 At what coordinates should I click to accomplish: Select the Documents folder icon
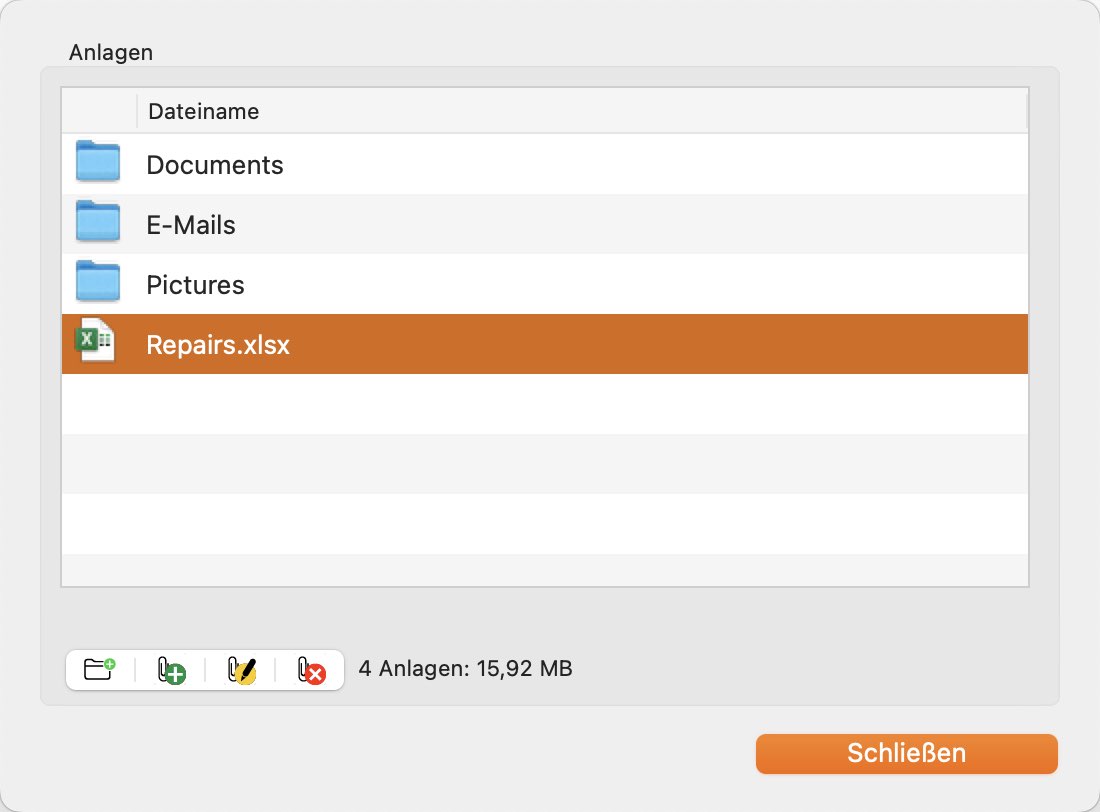[98, 161]
